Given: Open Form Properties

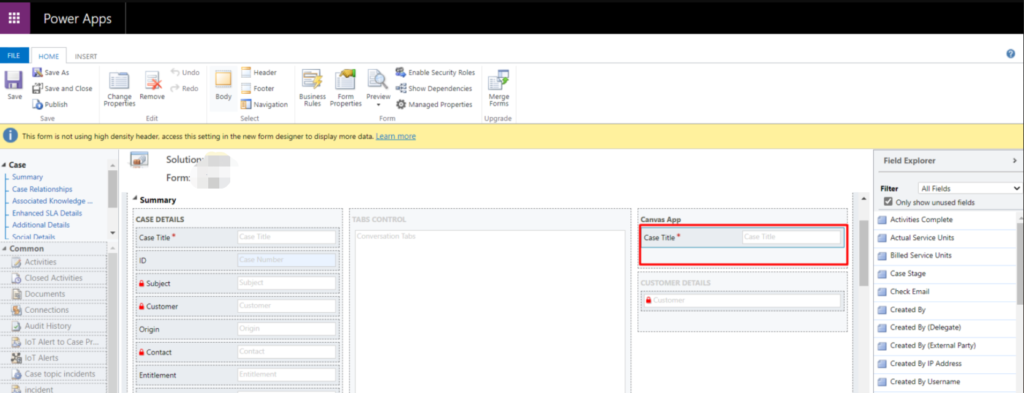Looking at the screenshot, I should pyautogui.click(x=345, y=88).
